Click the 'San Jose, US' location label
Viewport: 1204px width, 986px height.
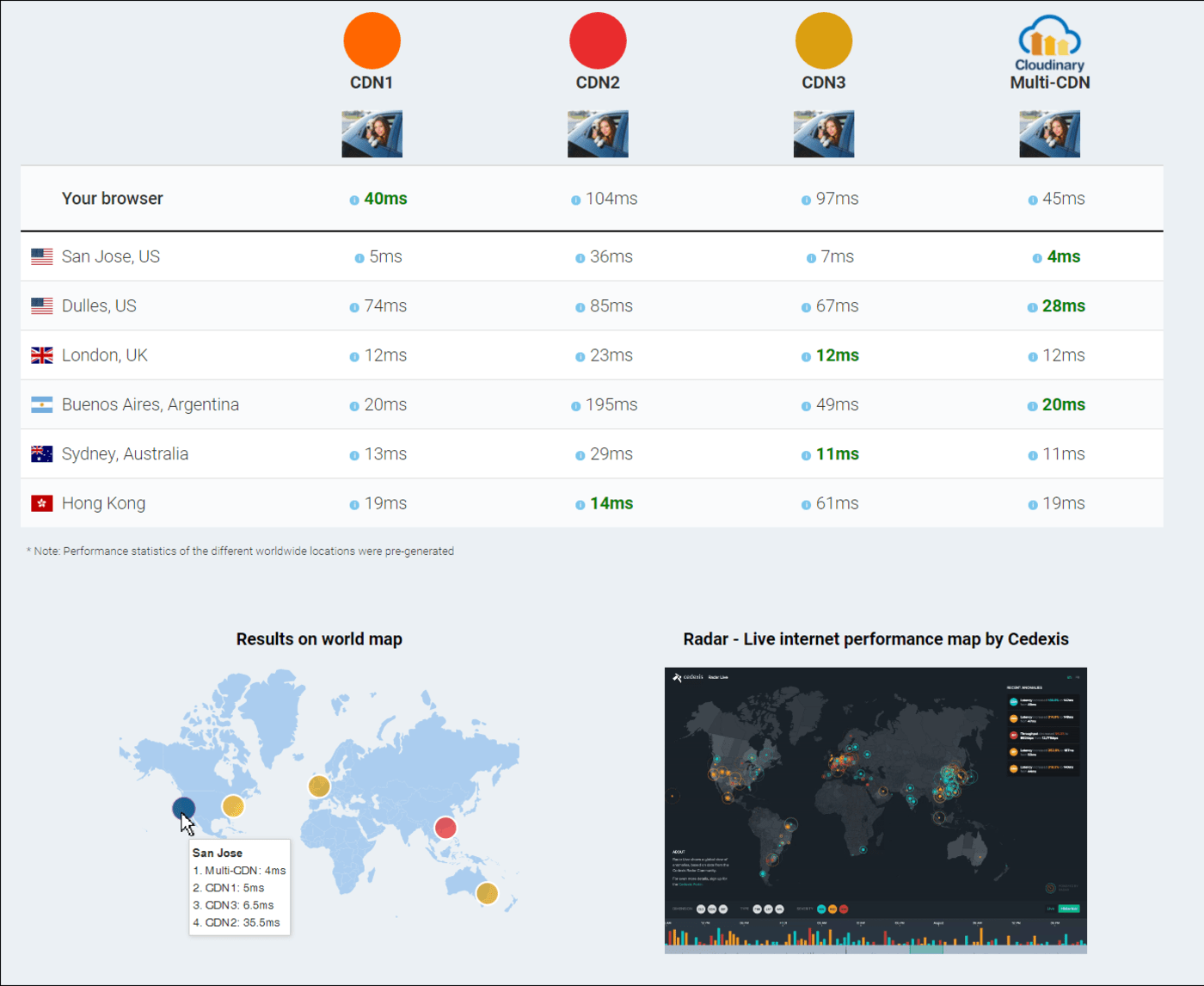tap(111, 256)
